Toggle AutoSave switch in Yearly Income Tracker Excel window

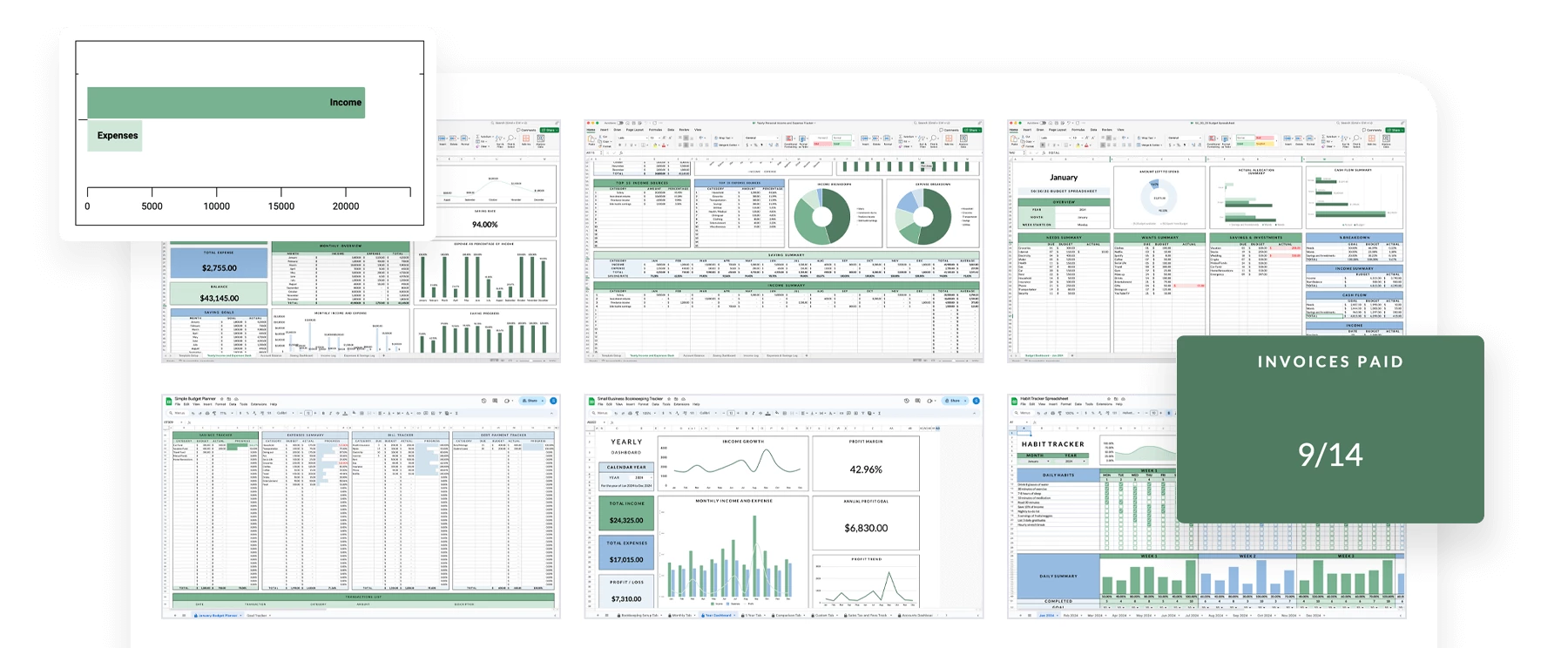point(621,123)
